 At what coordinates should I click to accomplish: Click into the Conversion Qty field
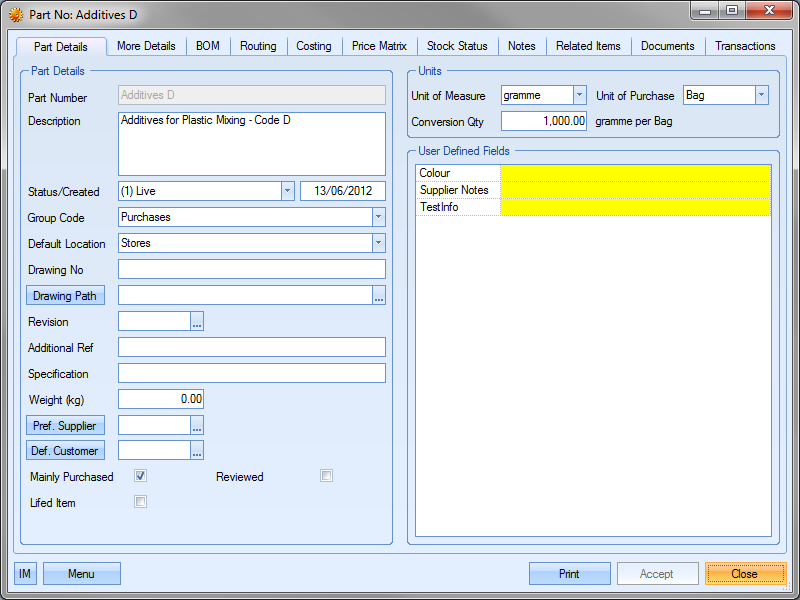pyautogui.click(x=543, y=121)
